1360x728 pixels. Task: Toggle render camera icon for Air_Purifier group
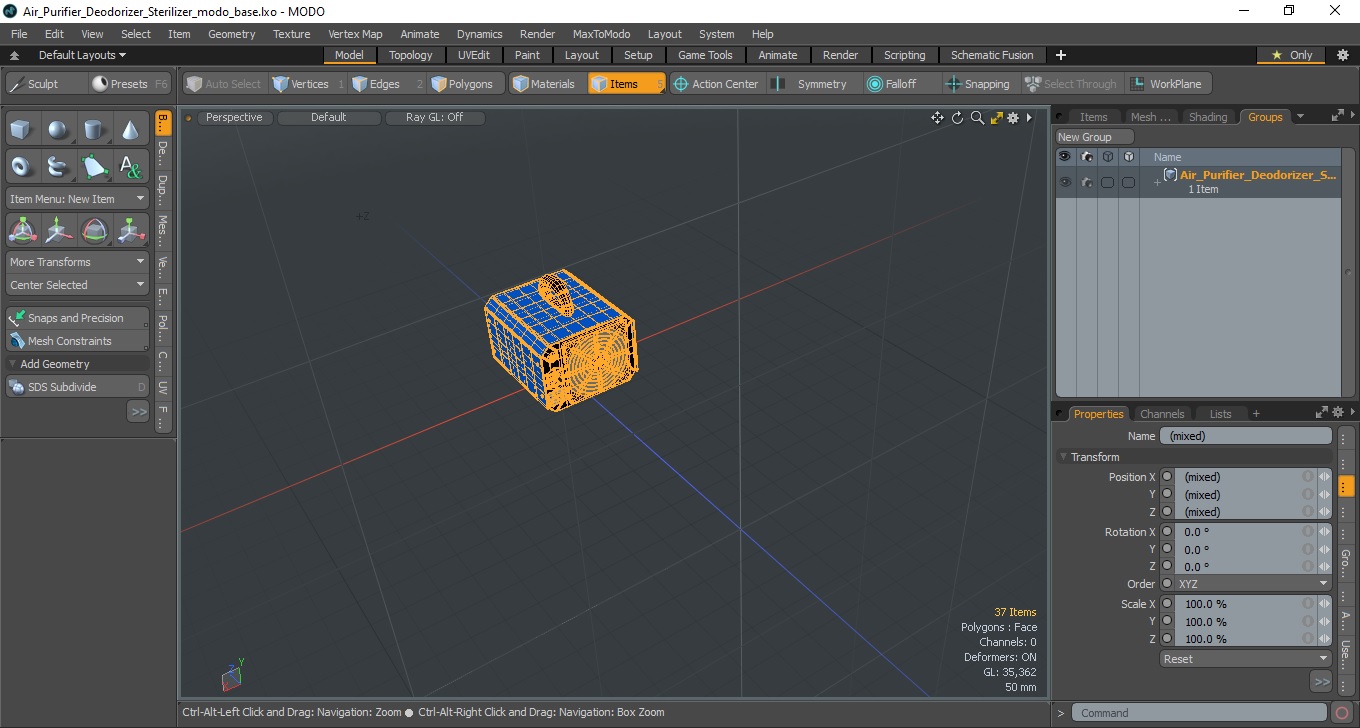[1086, 182]
